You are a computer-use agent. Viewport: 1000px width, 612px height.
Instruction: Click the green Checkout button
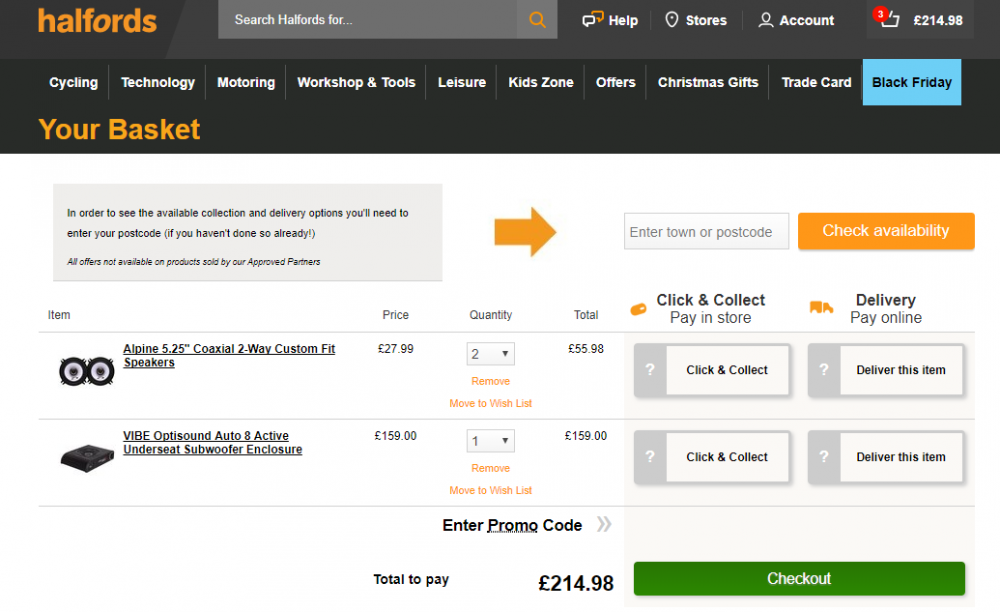(799, 579)
